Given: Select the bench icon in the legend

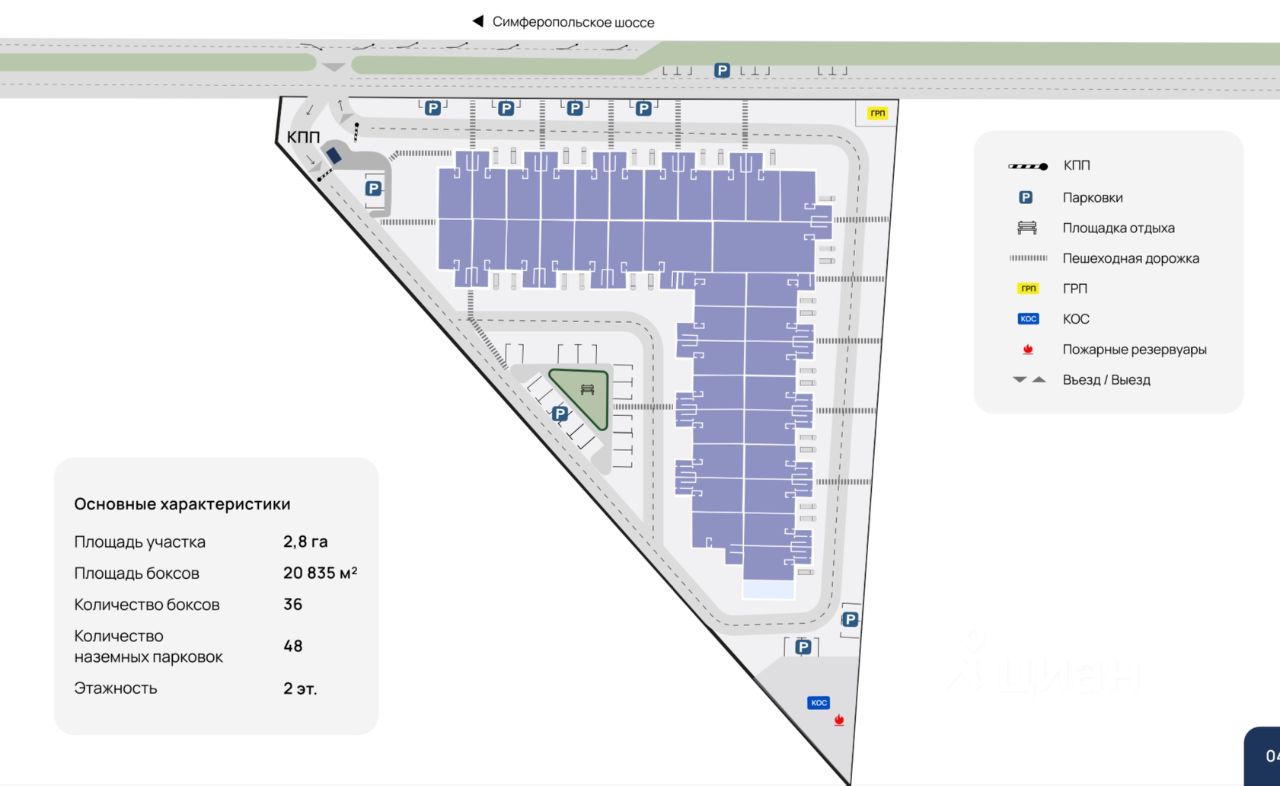Looking at the screenshot, I should [x=1027, y=228].
